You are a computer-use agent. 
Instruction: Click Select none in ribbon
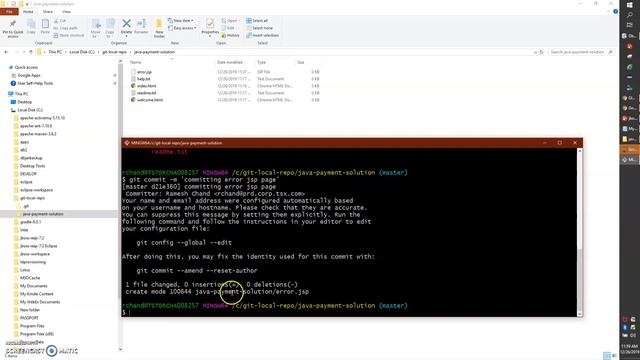tap(260, 28)
